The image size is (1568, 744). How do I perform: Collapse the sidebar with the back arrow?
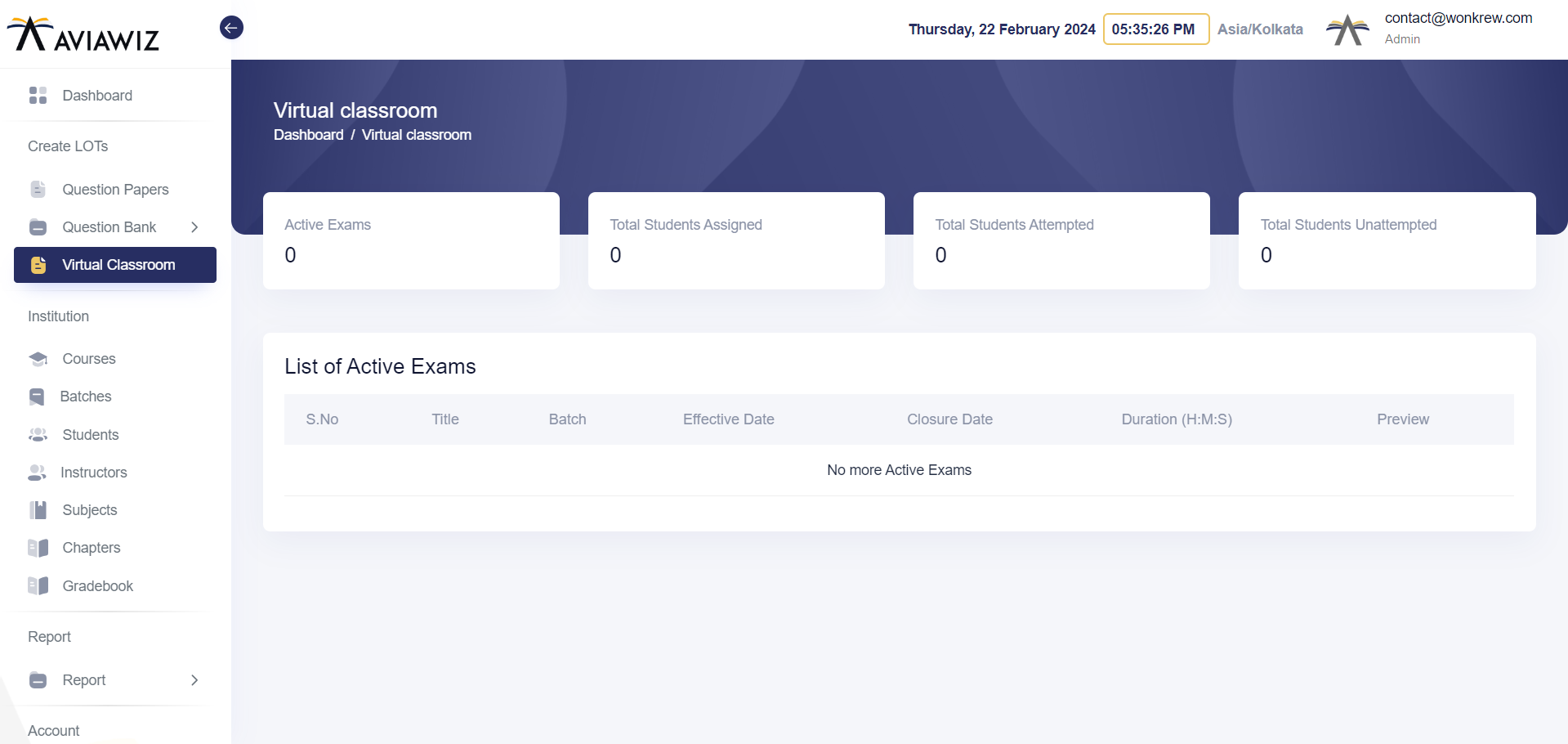(231, 28)
